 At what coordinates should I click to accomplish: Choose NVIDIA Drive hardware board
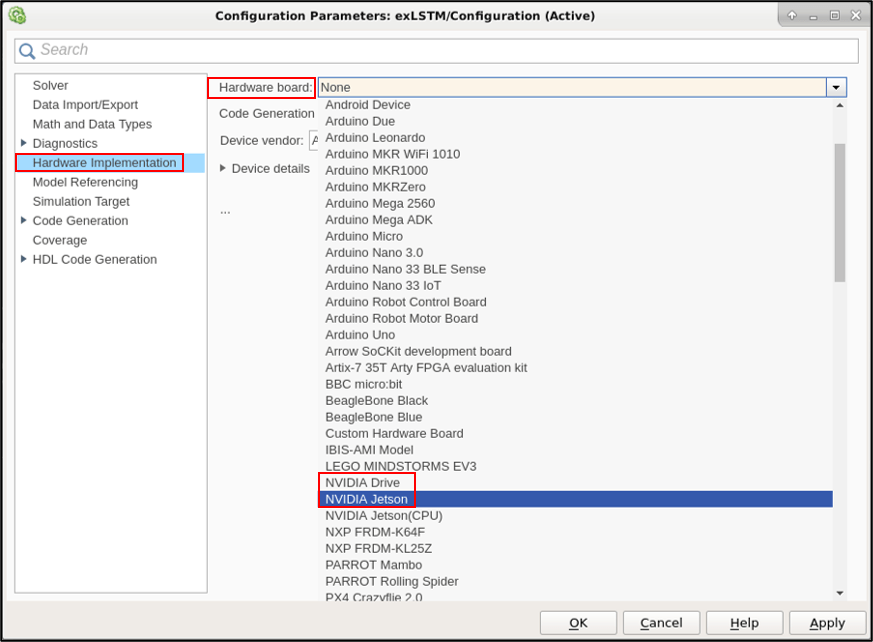pos(362,483)
